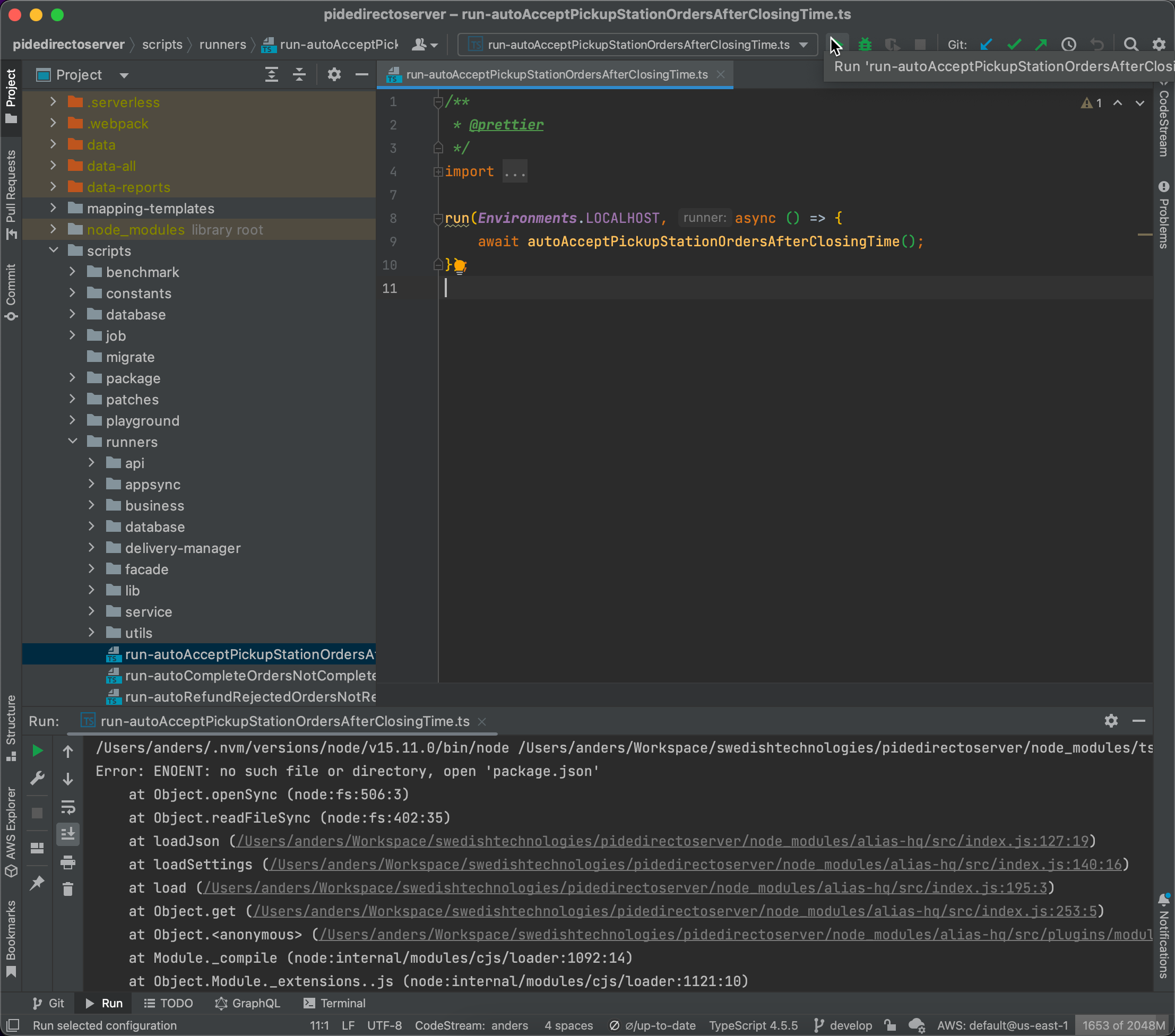This screenshot has width=1175, height=1036.
Task: Collapse the runners folder
Action: click(x=72, y=442)
